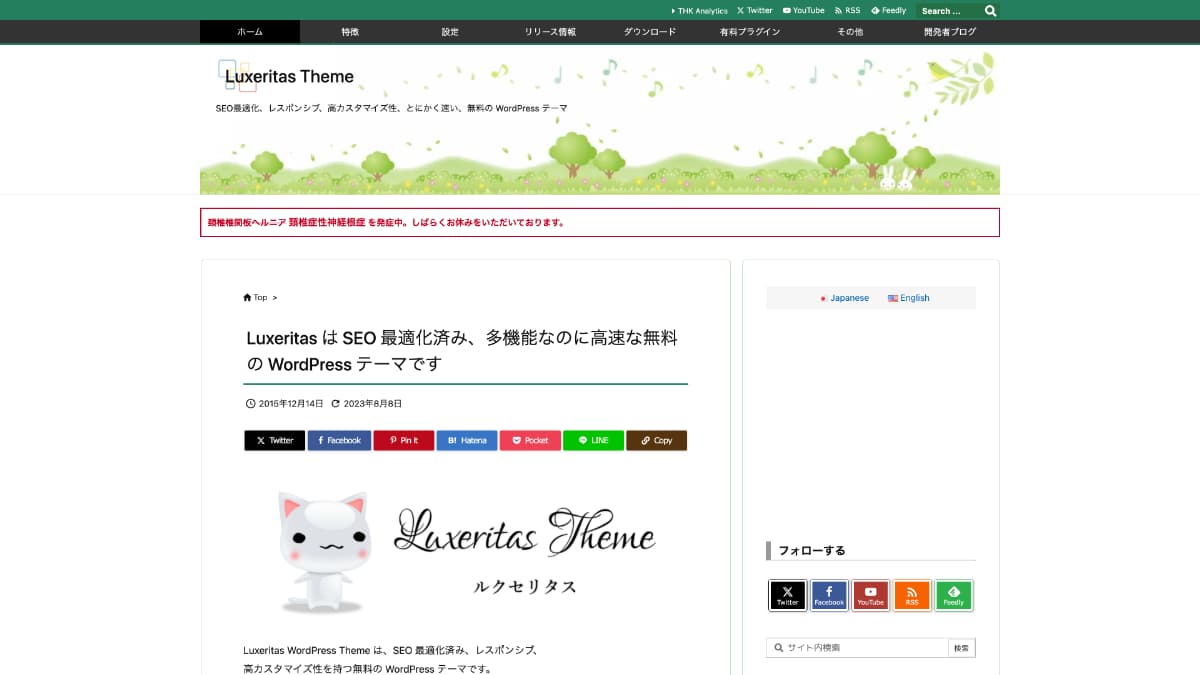Image resolution: width=1200 pixels, height=675 pixels.
Task: Share with the green LINE button
Action: click(x=593, y=440)
